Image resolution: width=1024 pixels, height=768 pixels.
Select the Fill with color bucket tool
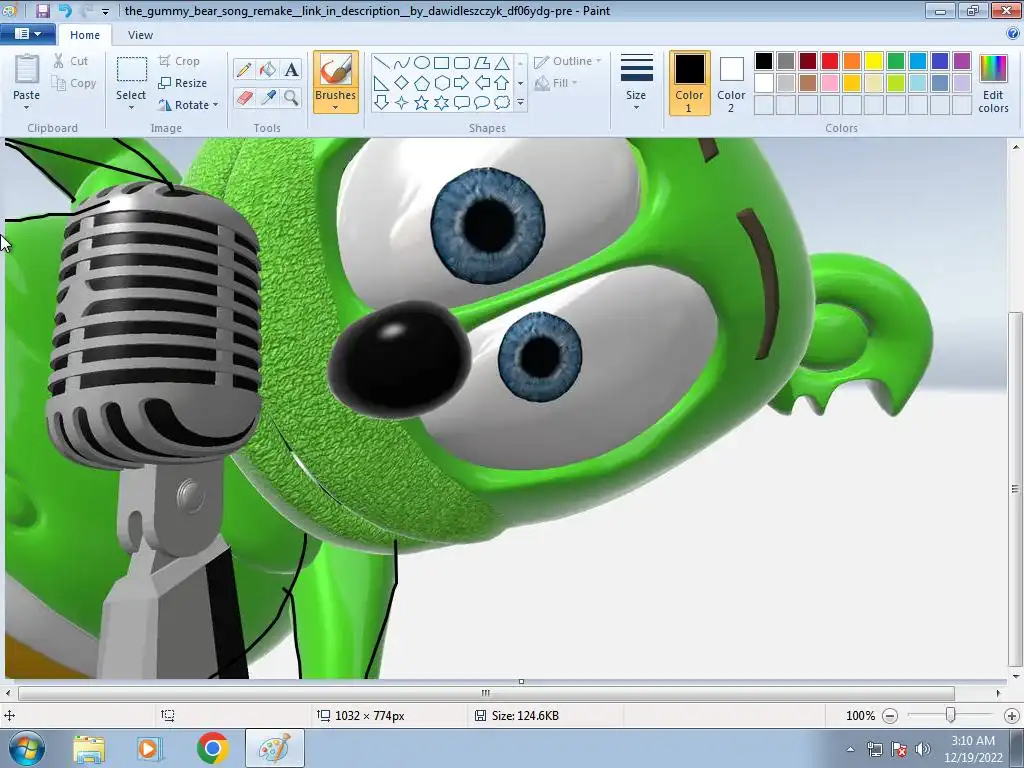tap(267, 69)
